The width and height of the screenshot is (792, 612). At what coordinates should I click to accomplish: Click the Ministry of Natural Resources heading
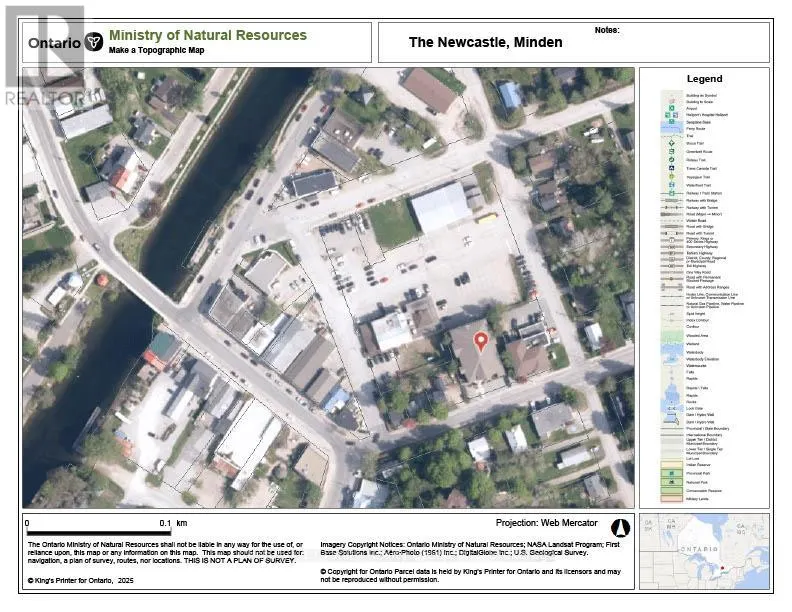pos(207,35)
